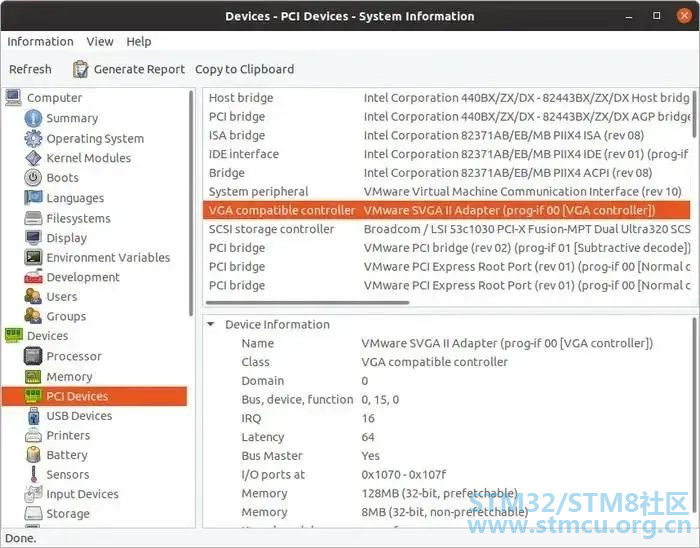Click the sidebar vertical scrollbar
This screenshot has height=548, width=700.
[x=191, y=203]
